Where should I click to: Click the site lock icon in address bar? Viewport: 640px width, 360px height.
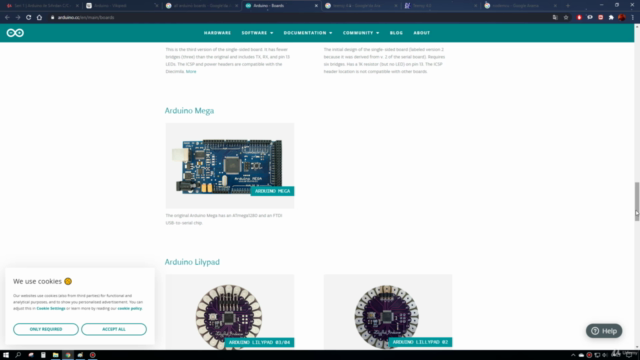pyautogui.click(x=52, y=18)
